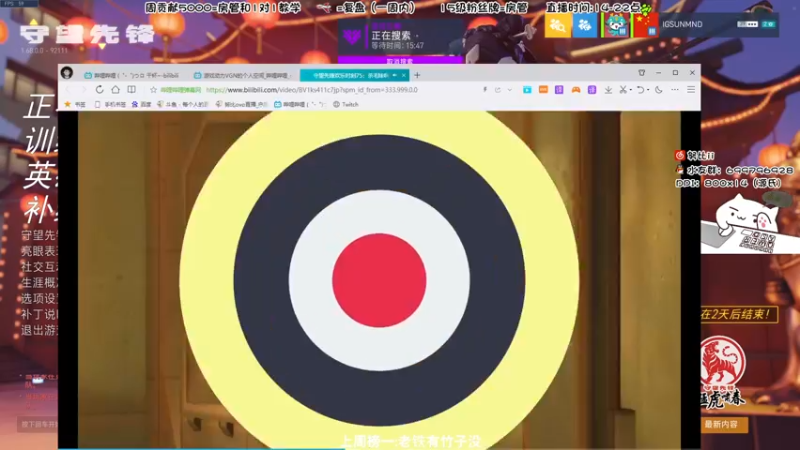This screenshot has height=450, width=800.
Task: Close the active Overwatch video tab
Action: 404,76
